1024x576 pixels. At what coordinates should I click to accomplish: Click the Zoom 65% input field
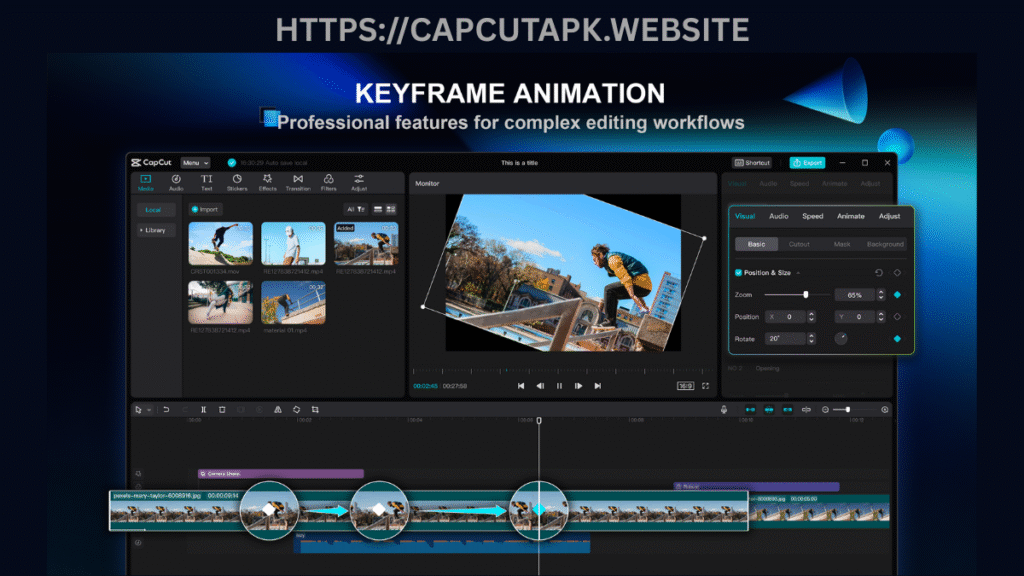click(x=854, y=295)
